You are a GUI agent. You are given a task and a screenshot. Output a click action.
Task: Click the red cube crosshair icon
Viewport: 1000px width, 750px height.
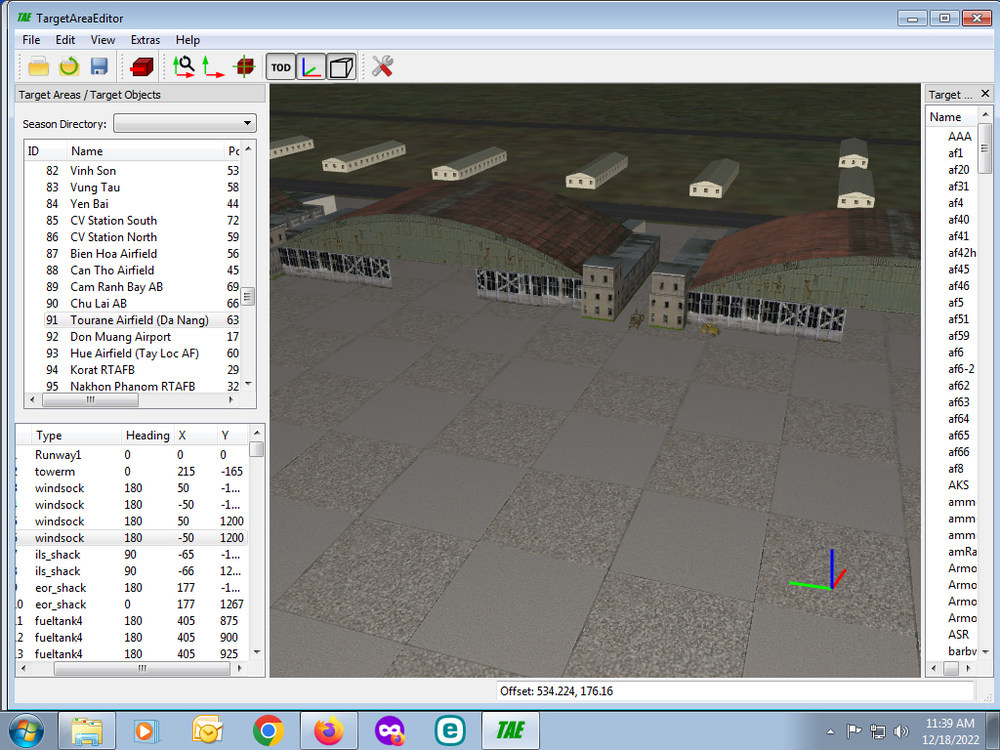coord(244,66)
